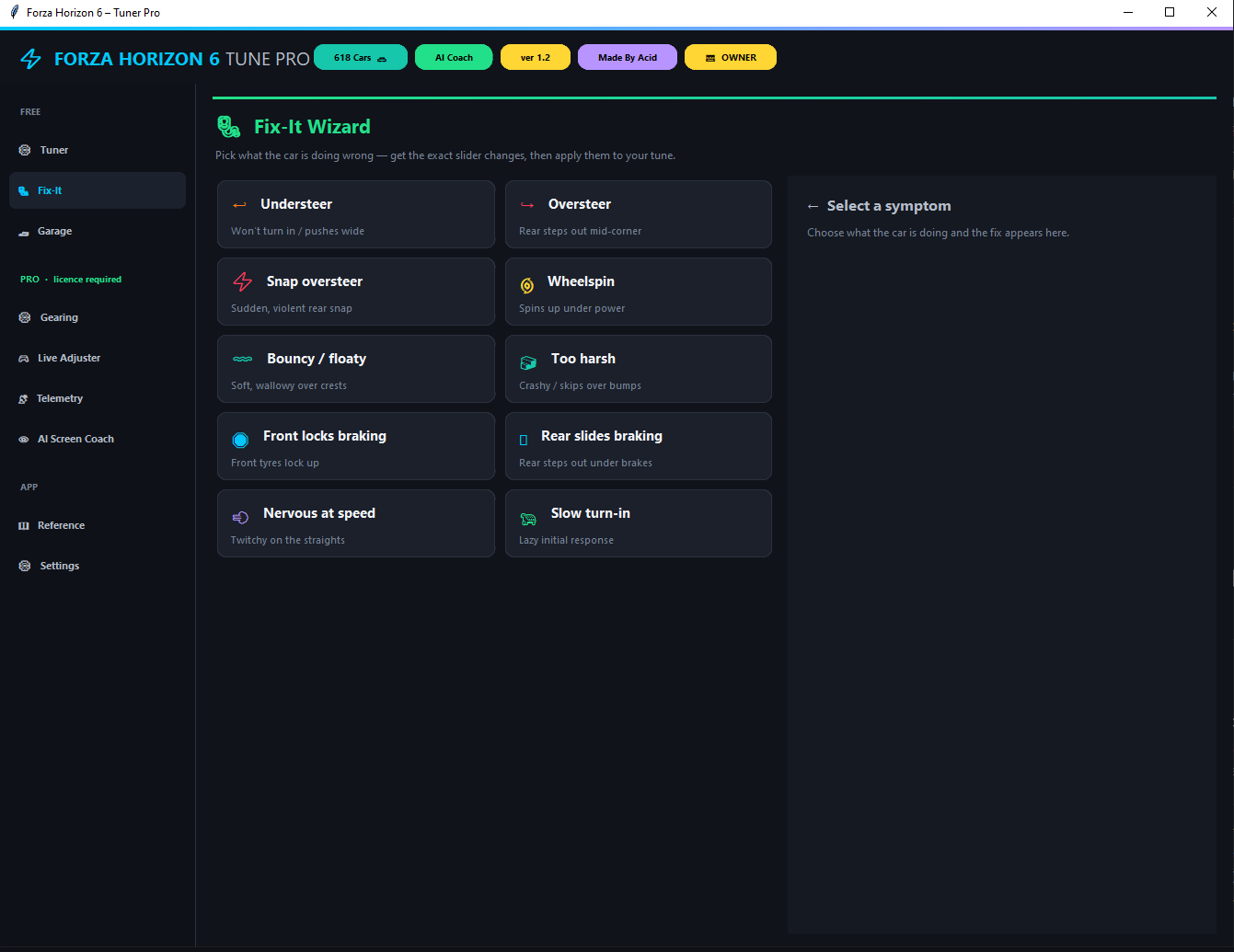The width and height of the screenshot is (1234, 952).
Task: Click the Gearing sidebar icon
Action: [25, 317]
